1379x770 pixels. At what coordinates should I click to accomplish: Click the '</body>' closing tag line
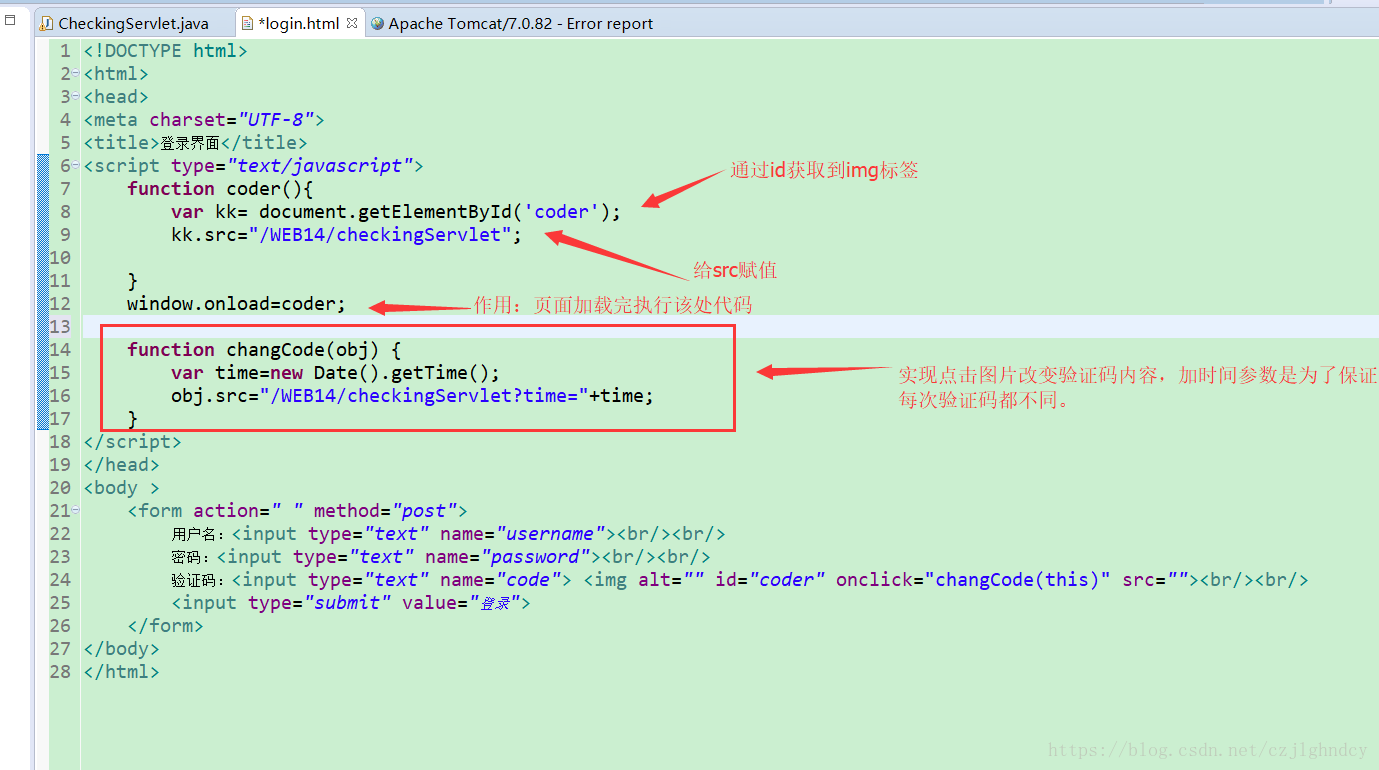click(x=122, y=649)
